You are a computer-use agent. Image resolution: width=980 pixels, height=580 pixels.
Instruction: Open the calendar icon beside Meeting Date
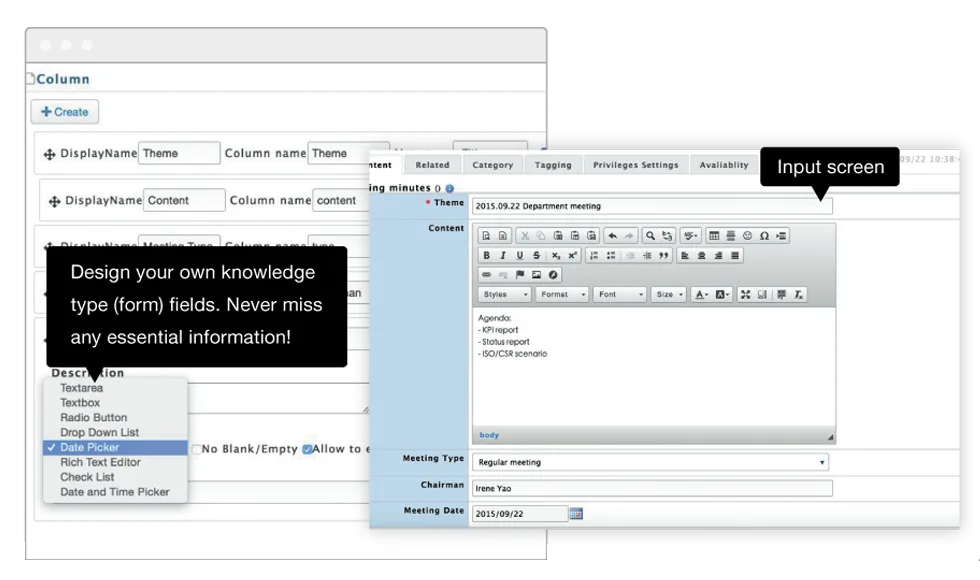[x=576, y=514]
